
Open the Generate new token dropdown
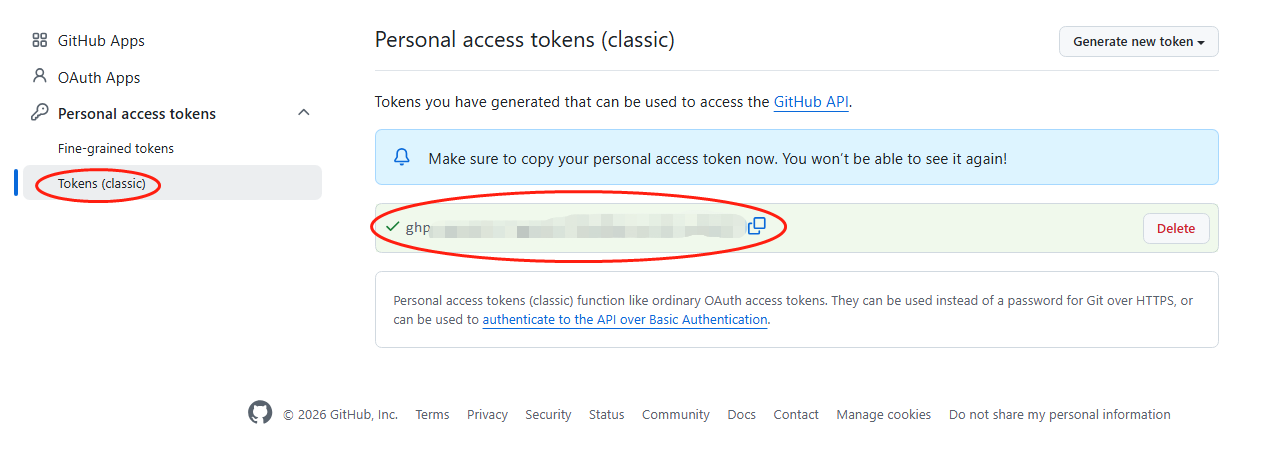pyautogui.click(x=1138, y=42)
